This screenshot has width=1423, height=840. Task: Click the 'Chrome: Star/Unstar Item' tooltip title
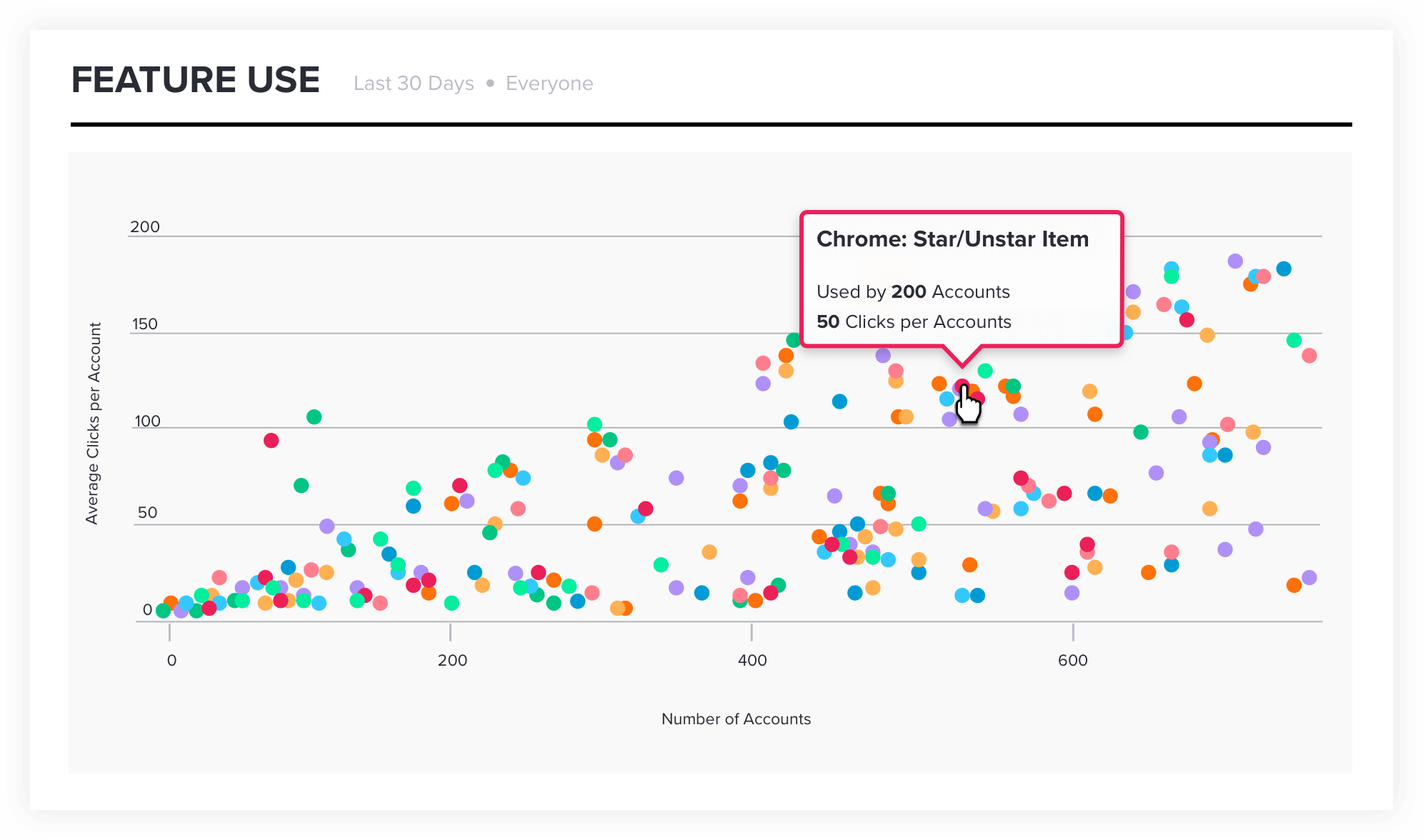pyautogui.click(x=952, y=239)
